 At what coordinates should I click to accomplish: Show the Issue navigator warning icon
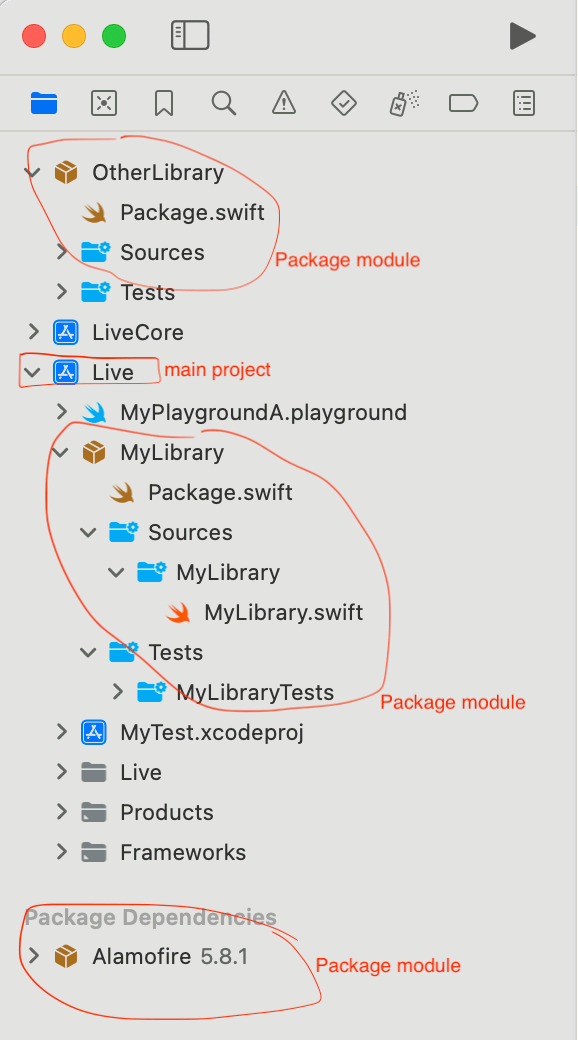[284, 103]
